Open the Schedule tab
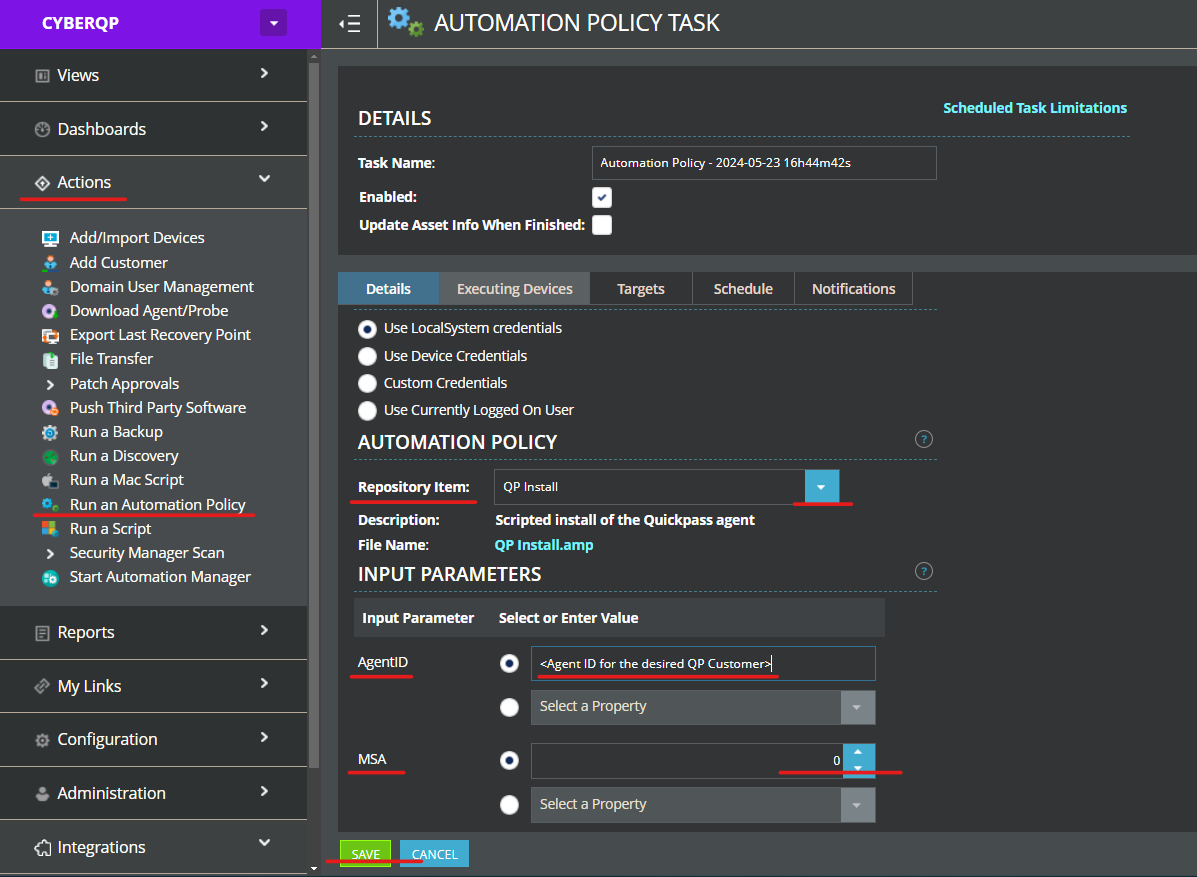 pos(743,289)
